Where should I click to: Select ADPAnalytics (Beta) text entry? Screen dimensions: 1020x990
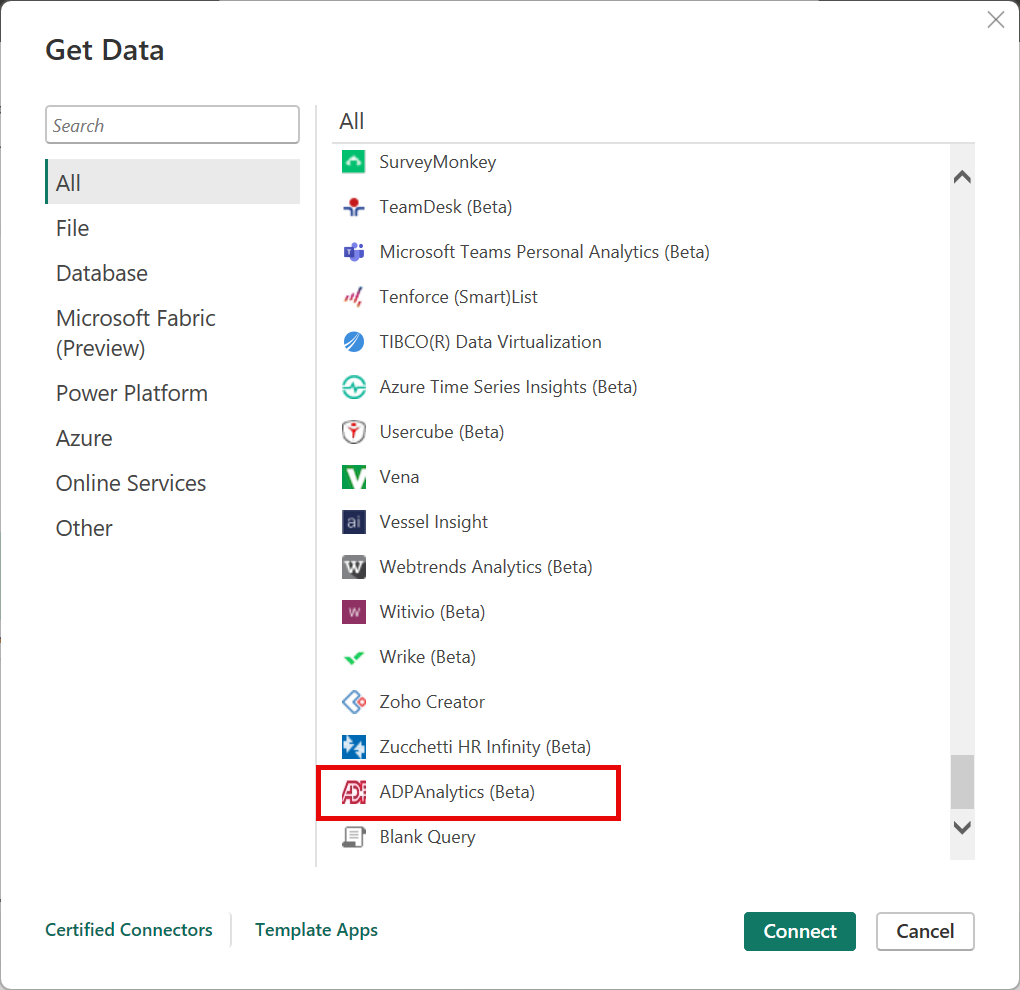coord(457,792)
